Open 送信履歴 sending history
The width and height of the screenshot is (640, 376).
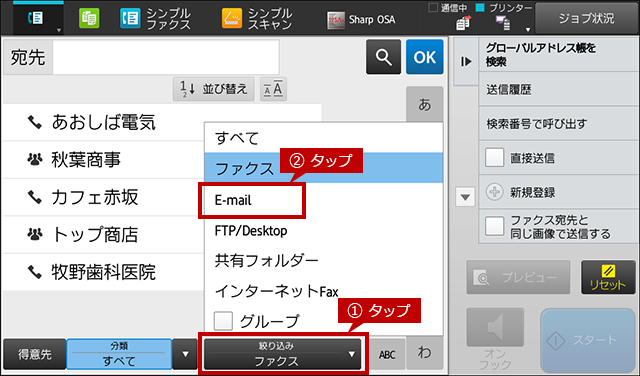tap(558, 89)
